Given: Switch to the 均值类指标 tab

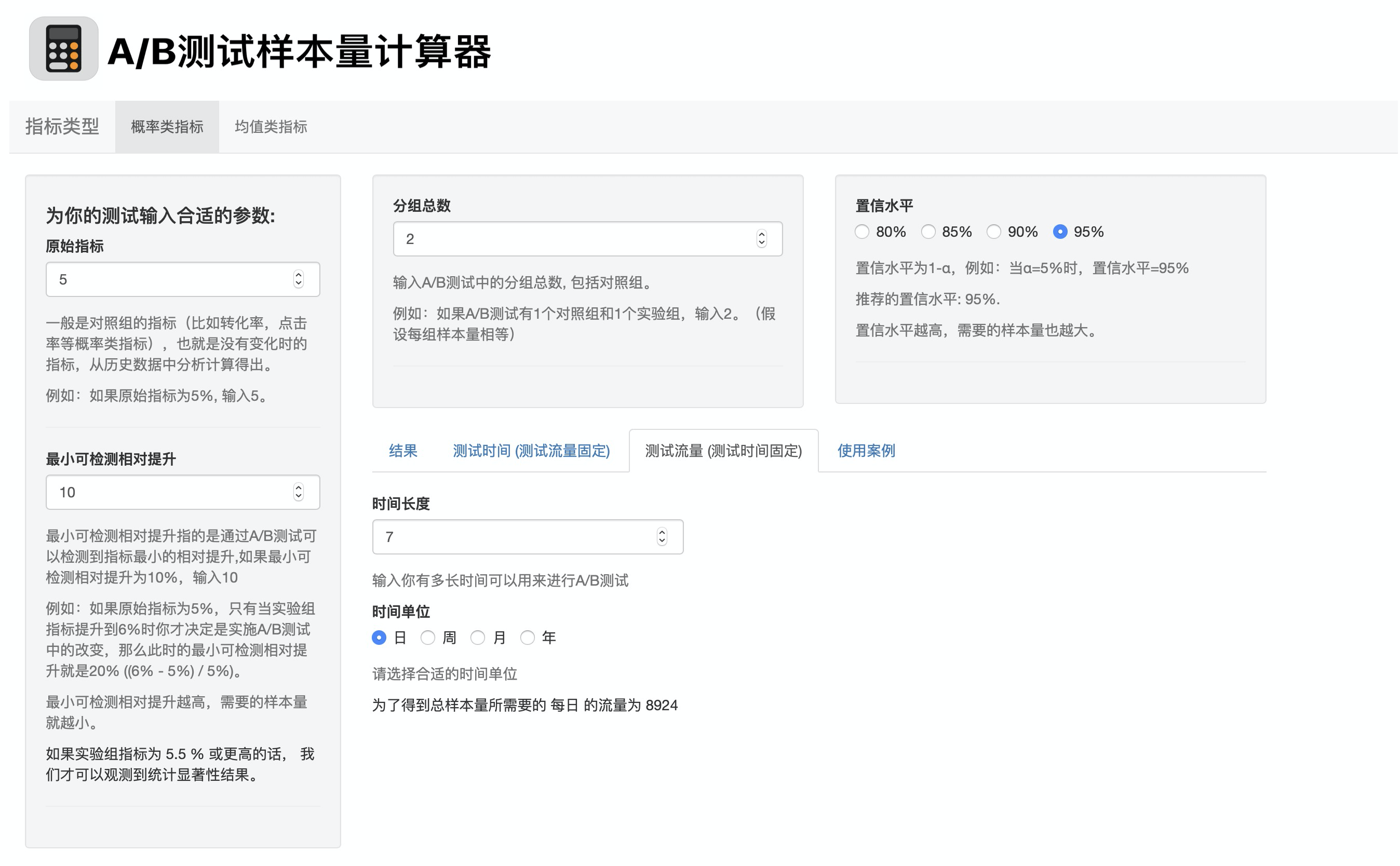Looking at the screenshot, I should (271, 127).
